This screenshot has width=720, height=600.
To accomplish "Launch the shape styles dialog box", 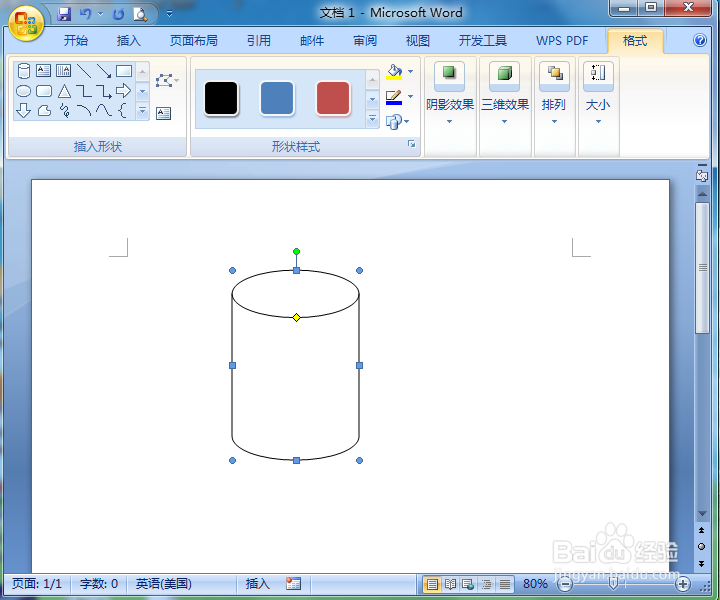I will tap(411, 144).
